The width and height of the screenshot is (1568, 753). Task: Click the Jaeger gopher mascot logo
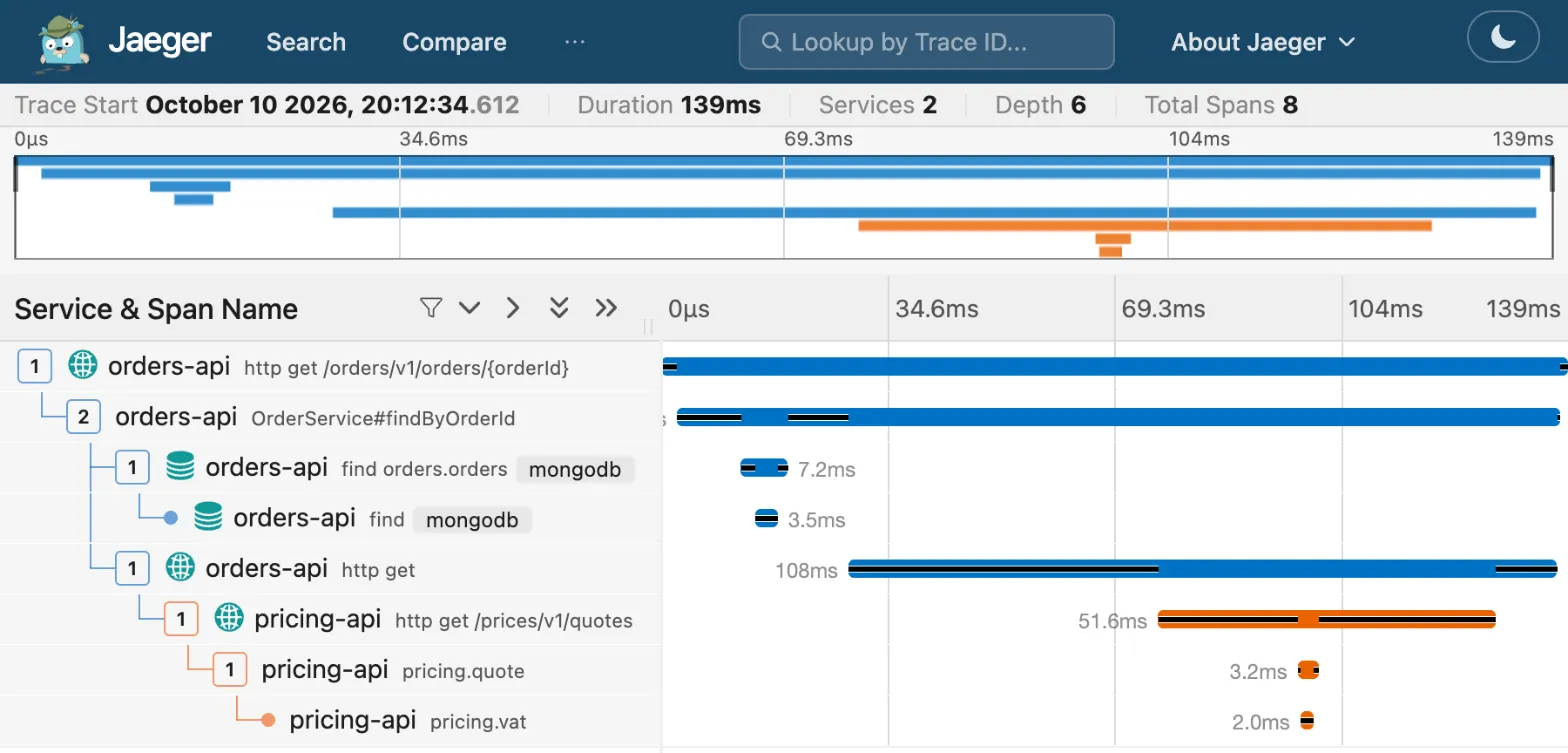[62, 42]
